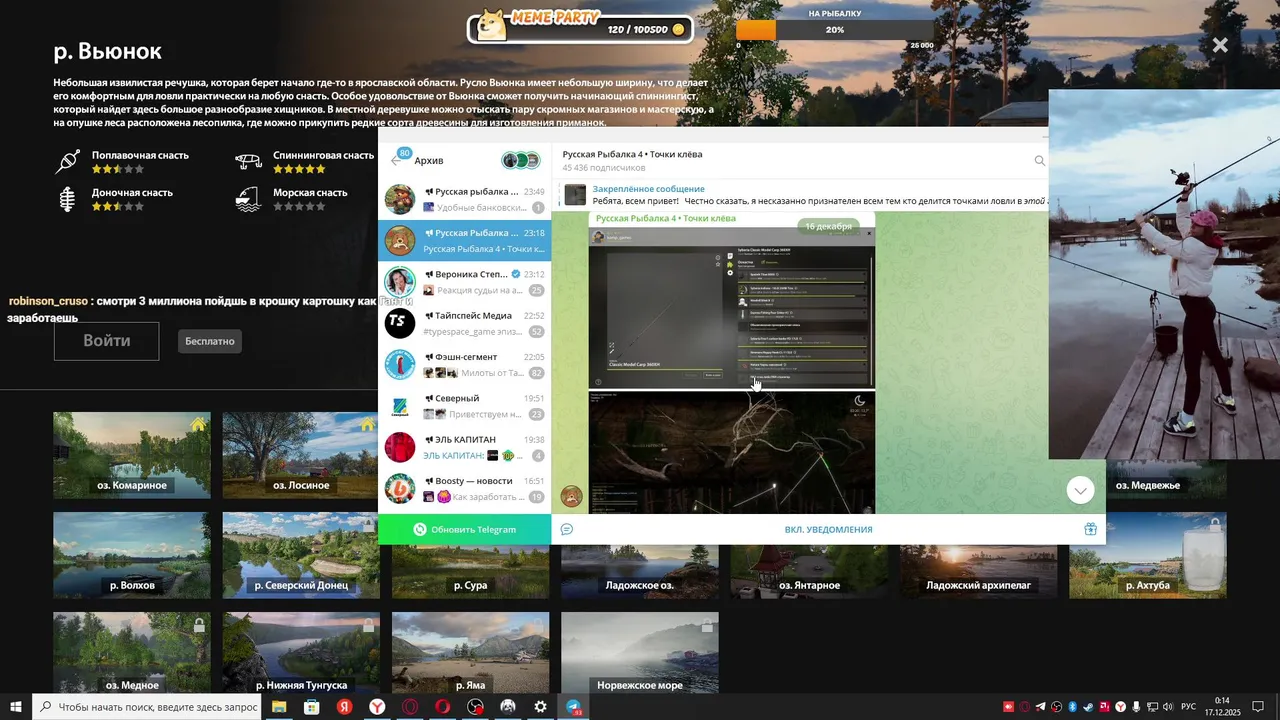This screenshot has width=1280, height=720.
Task: Click the bottom tackle feeder icon
Action: coord(68,199)
